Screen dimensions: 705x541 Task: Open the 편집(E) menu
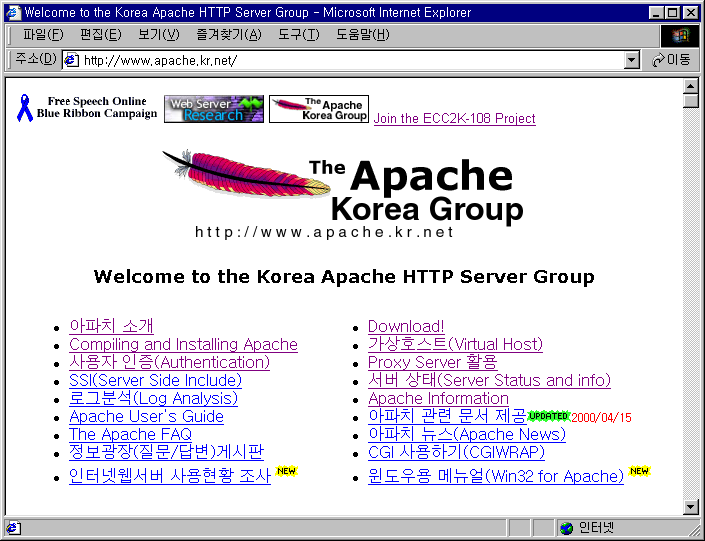[x=100, y=35]
